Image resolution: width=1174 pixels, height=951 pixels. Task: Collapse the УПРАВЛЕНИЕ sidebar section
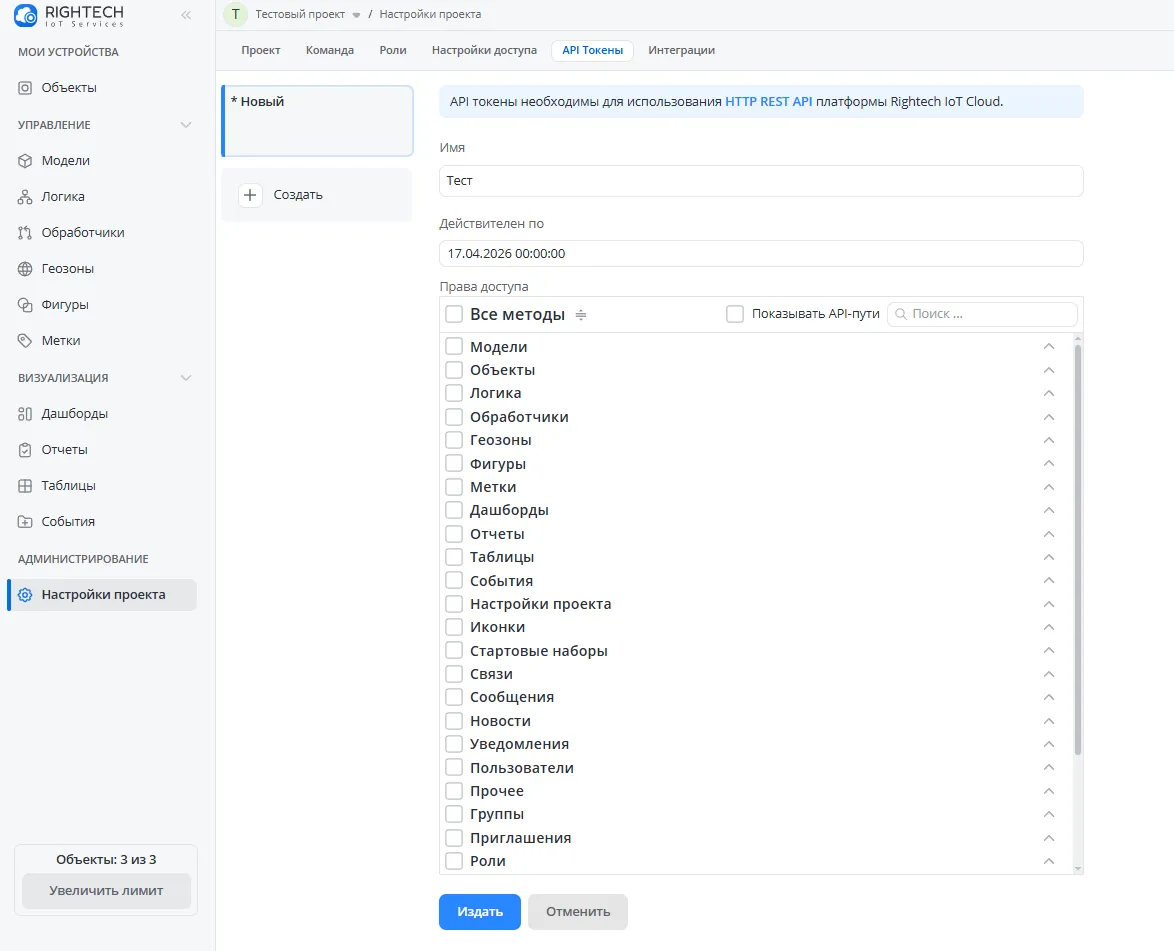[x=185, y=125]
